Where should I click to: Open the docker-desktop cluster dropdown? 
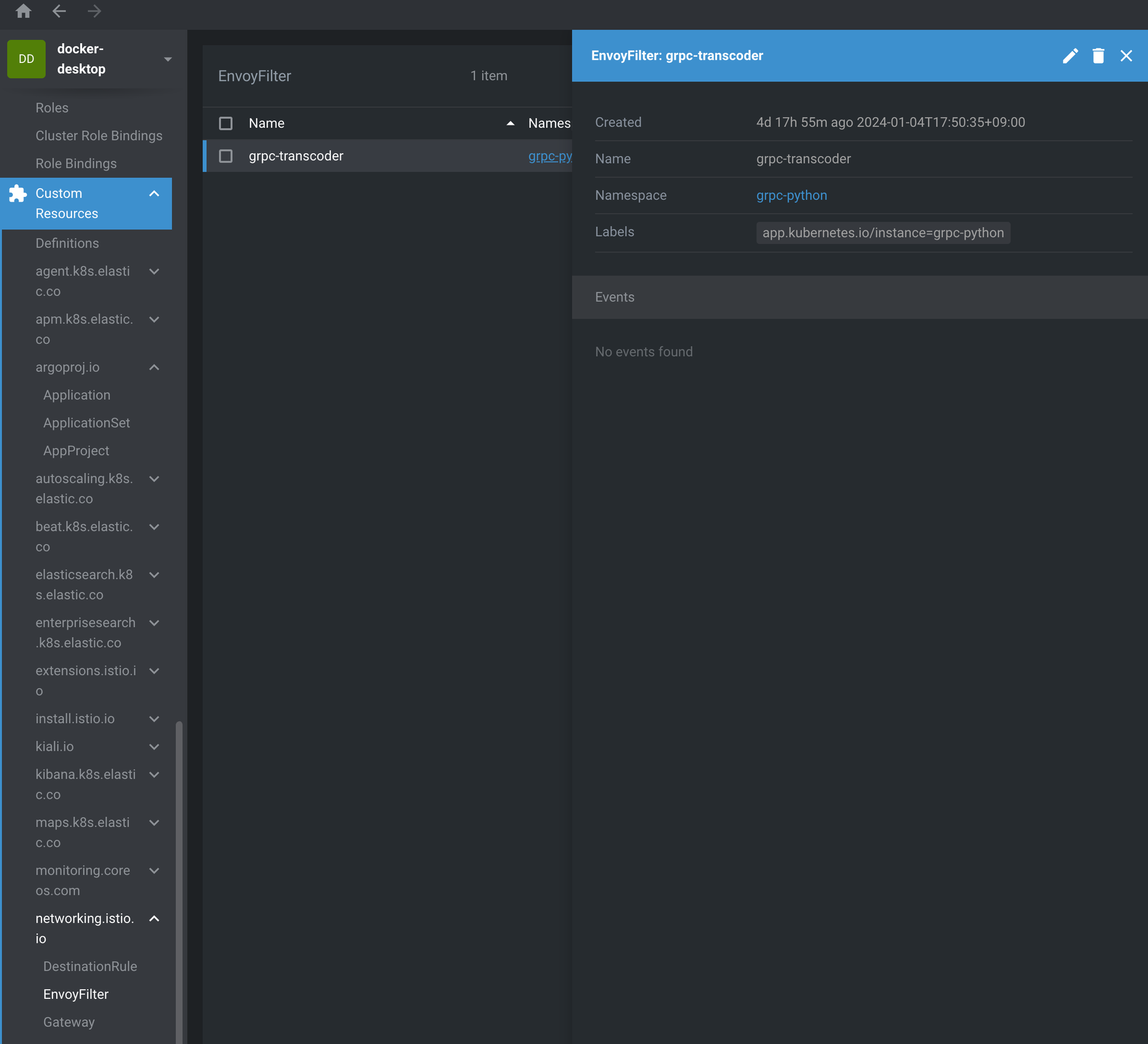pyautogui.click(x=167, y=59)
